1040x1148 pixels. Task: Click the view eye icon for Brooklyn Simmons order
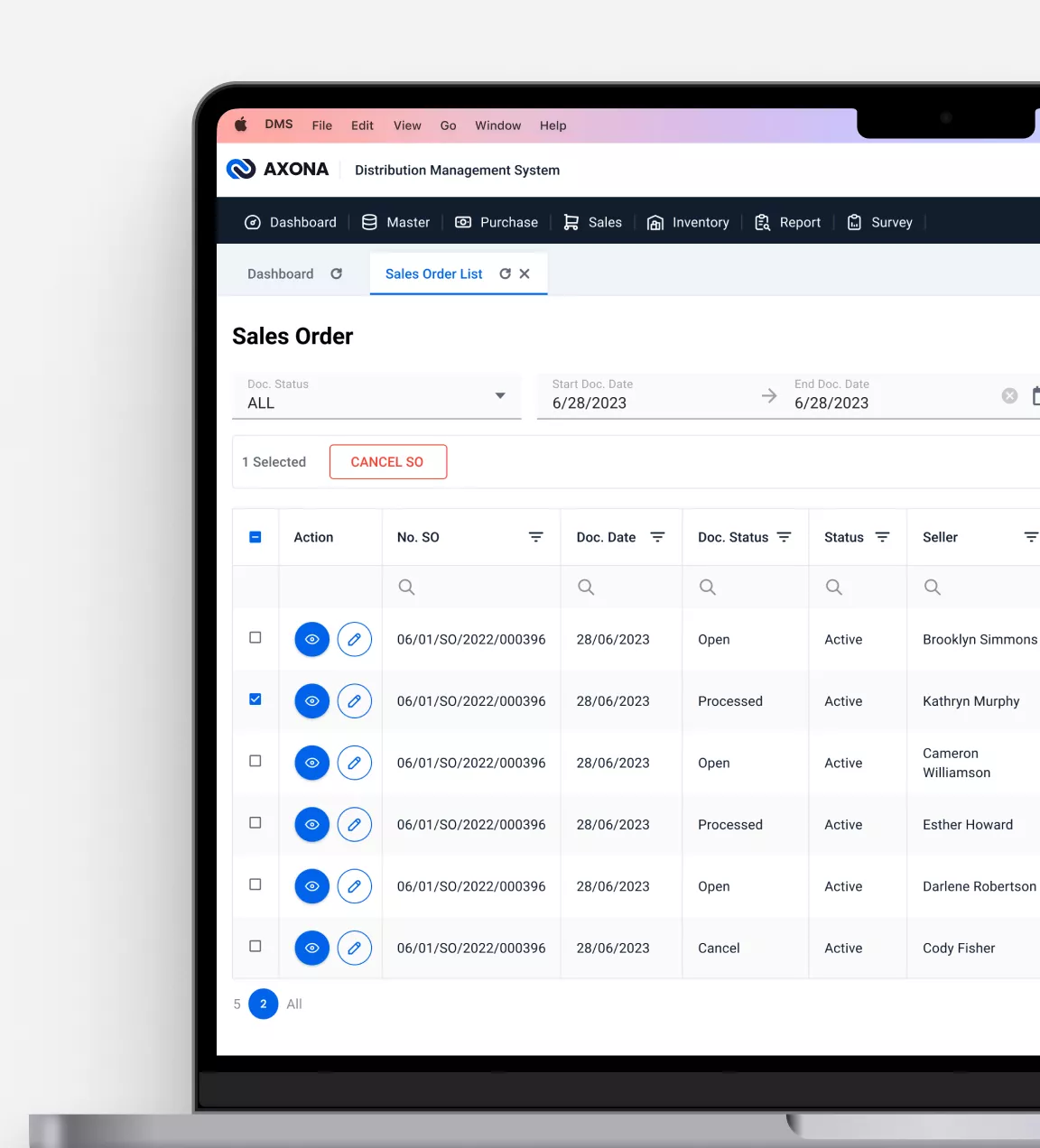311,639
